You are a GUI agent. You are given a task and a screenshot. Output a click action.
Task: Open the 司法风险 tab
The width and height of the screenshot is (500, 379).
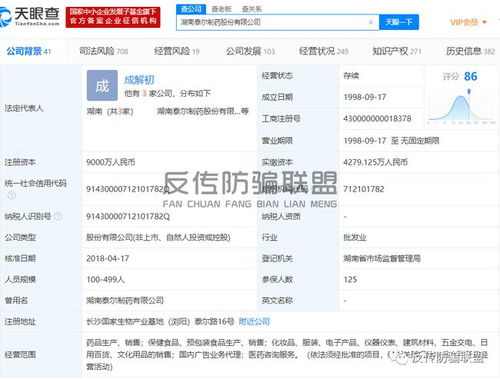point(104,51)
